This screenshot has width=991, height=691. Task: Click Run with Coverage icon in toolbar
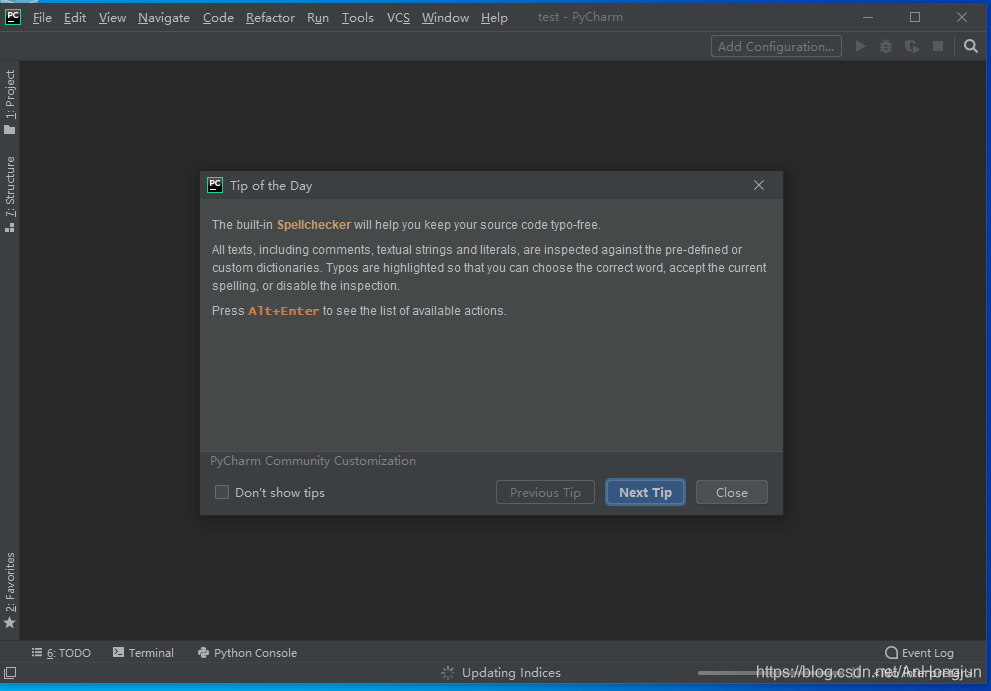[912, 46]
